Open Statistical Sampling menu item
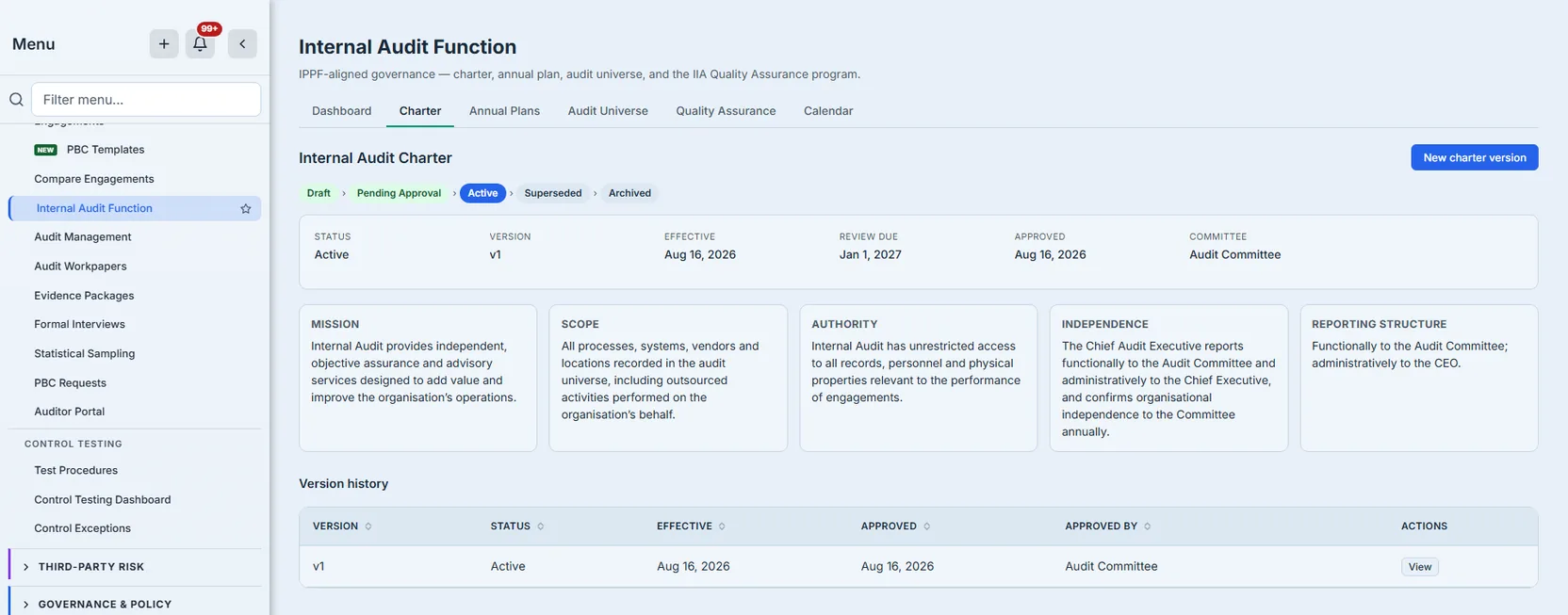The height and width of the screenshot is (615, 1568). coord(85,353)
